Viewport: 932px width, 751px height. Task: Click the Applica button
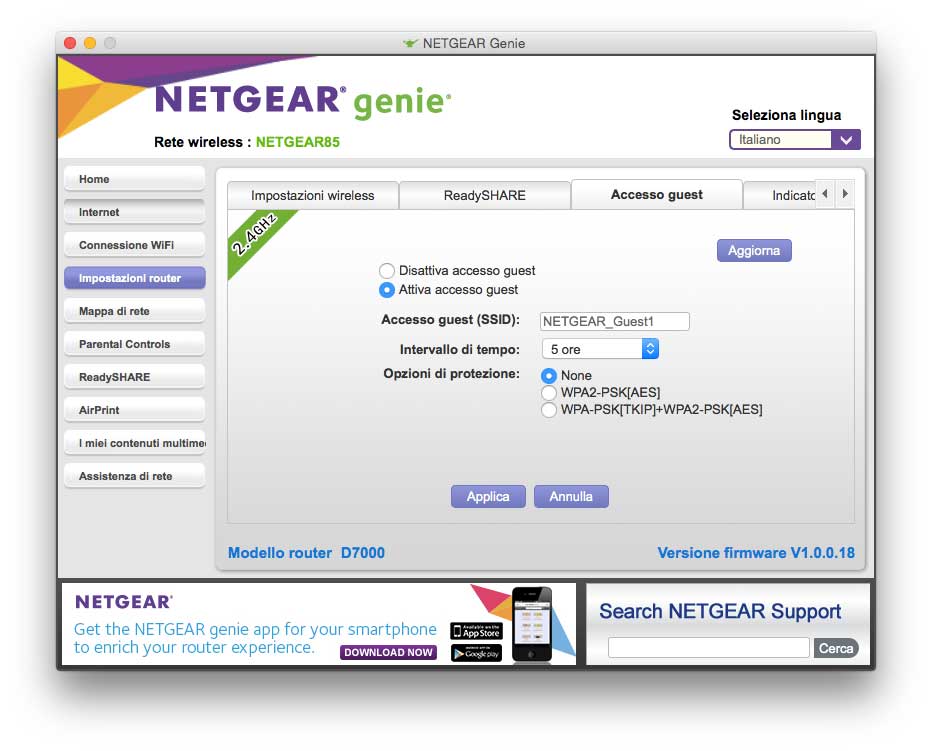pos(488,497)
